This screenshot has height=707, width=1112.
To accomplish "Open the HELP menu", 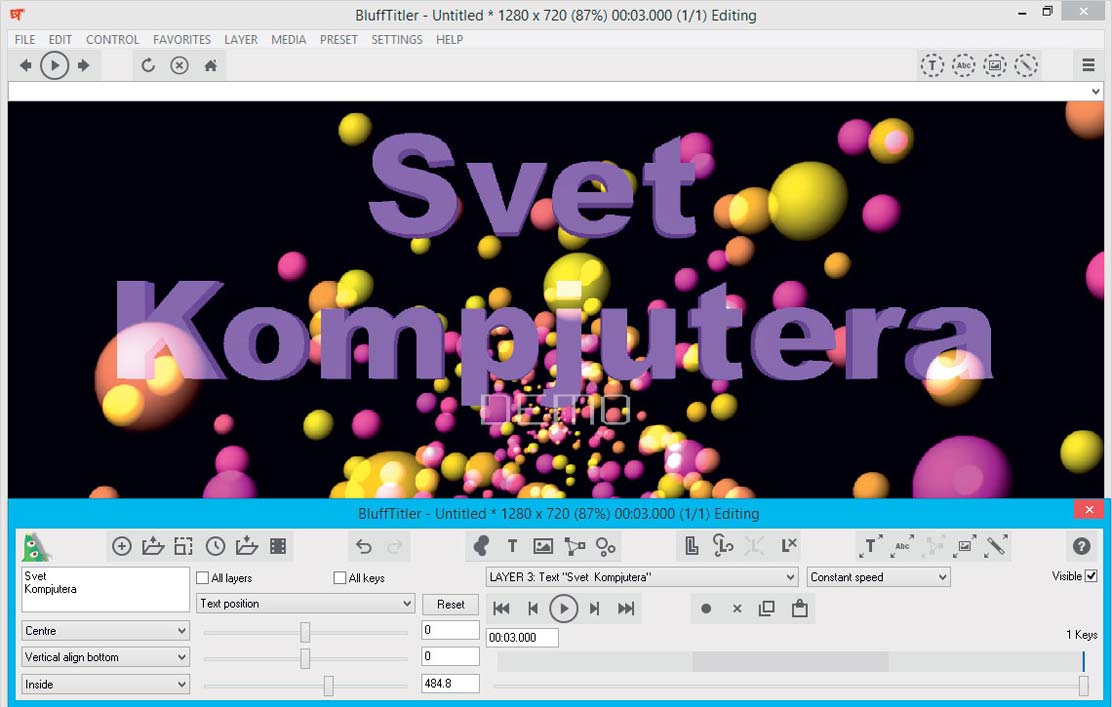I will pos(450,40).
